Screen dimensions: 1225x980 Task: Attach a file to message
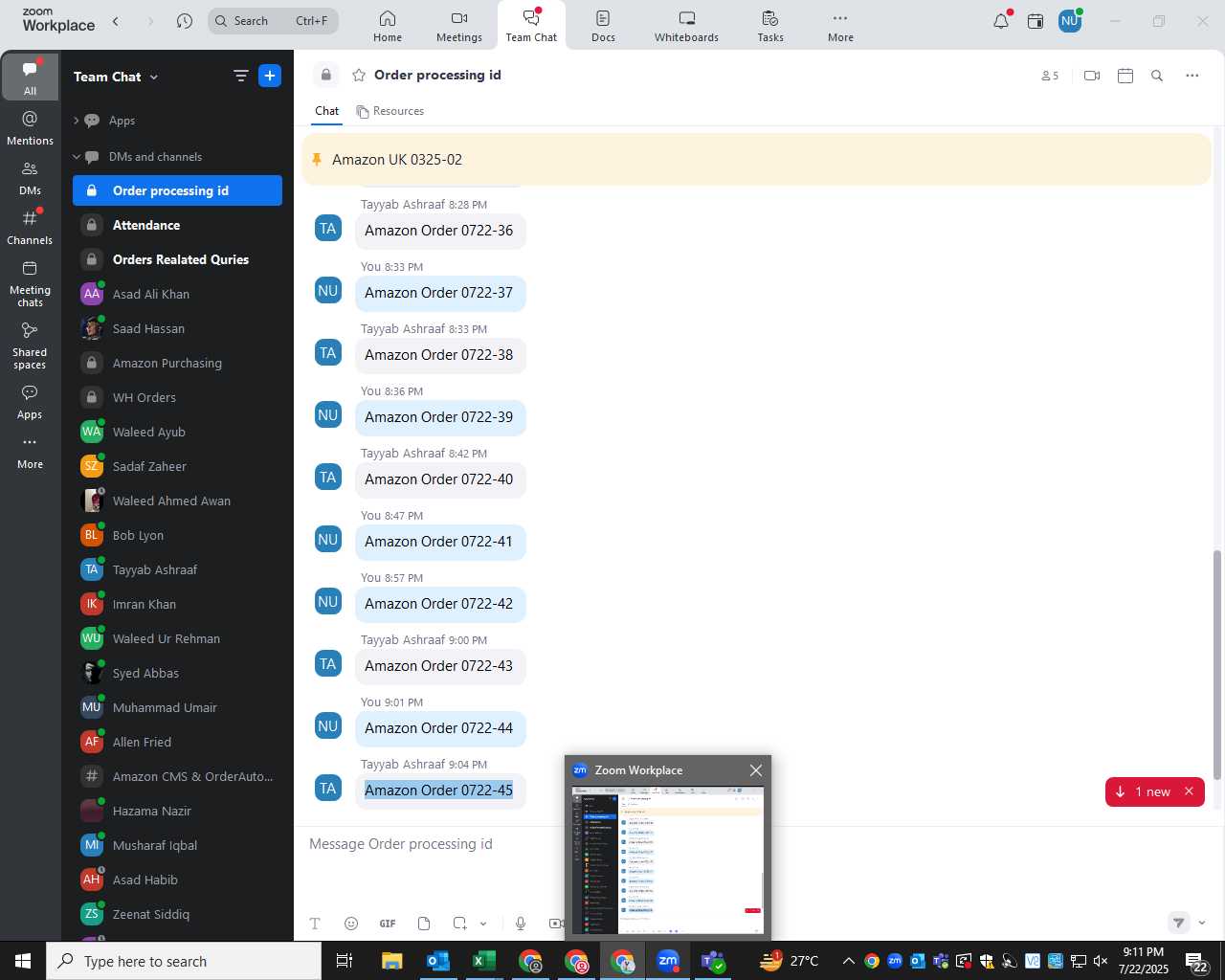coord(424,924)
